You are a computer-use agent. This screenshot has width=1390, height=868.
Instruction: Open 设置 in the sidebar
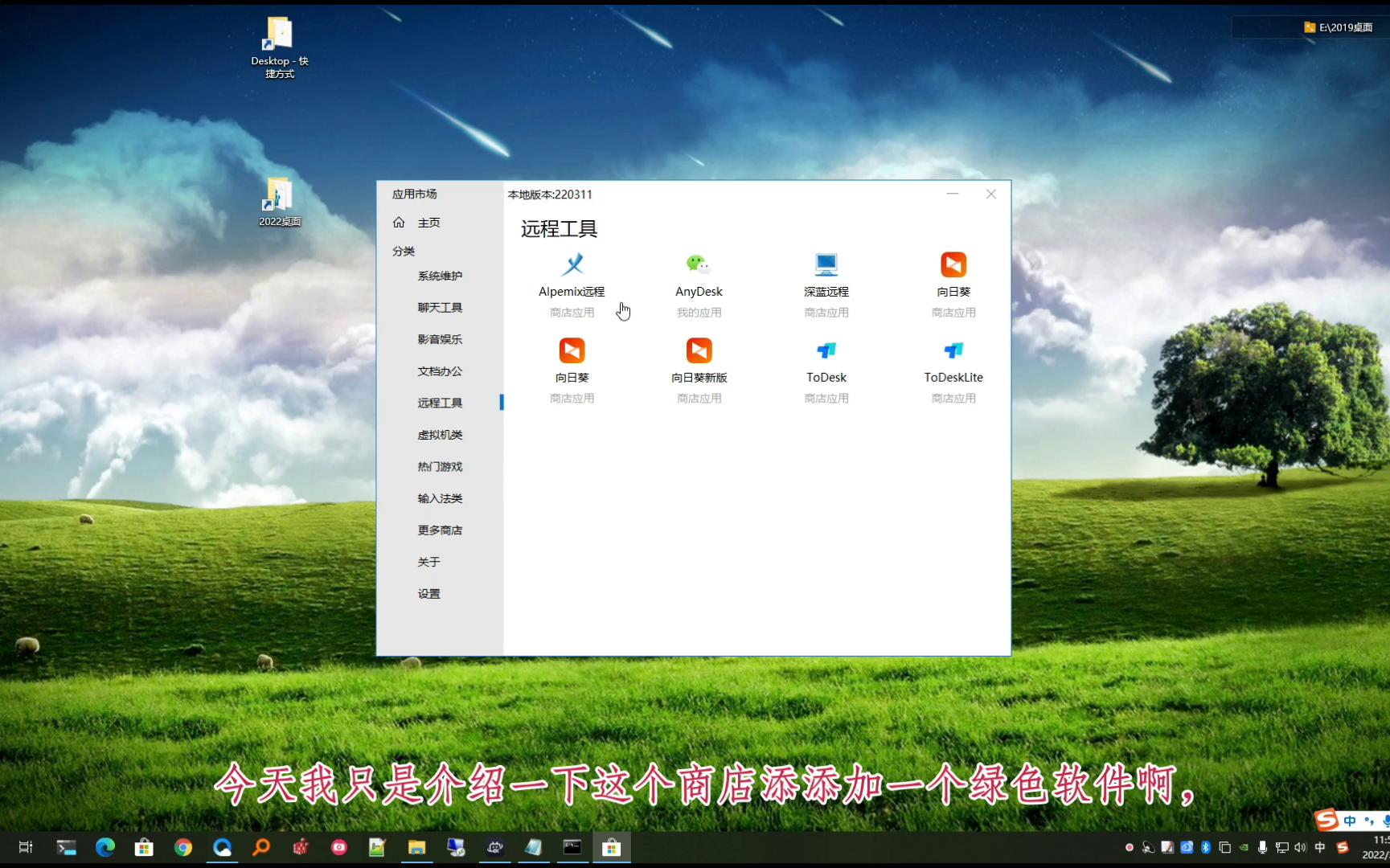click(x=428, y=594)
